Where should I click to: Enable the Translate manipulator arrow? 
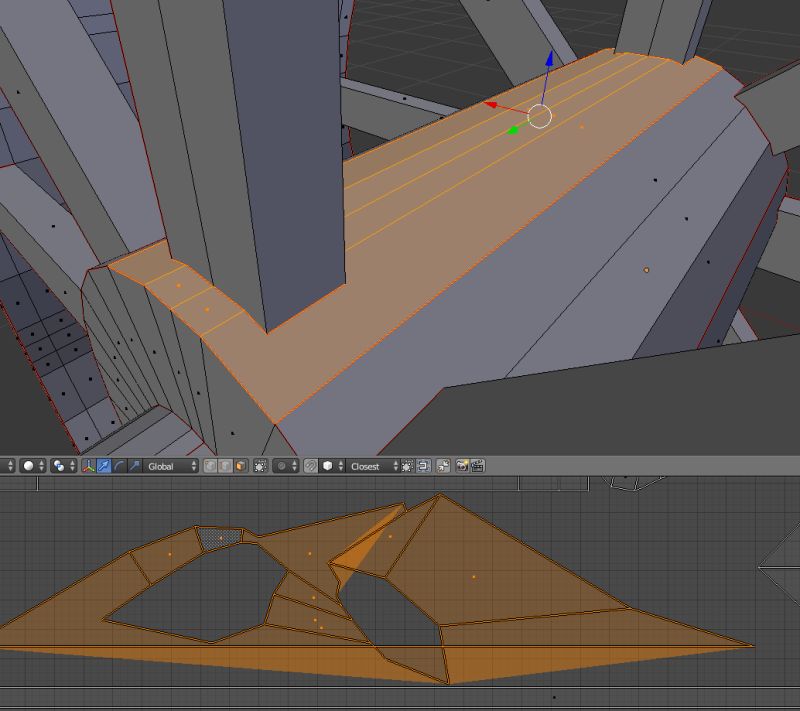coord(102,467)
